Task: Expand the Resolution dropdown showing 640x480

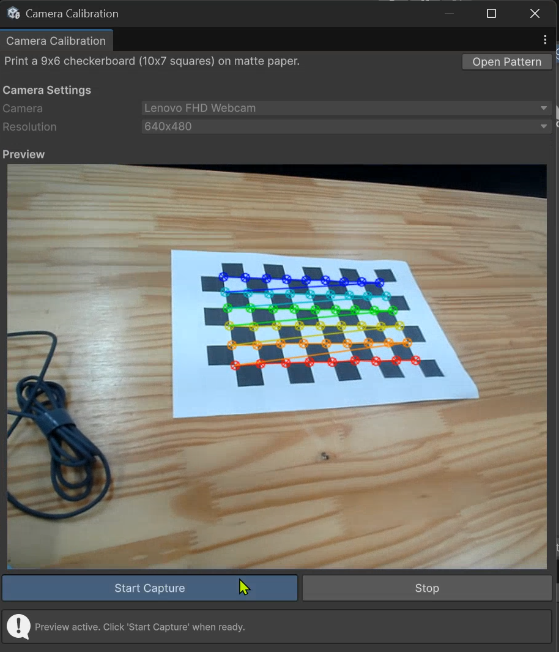Action: tap(346, 126)
